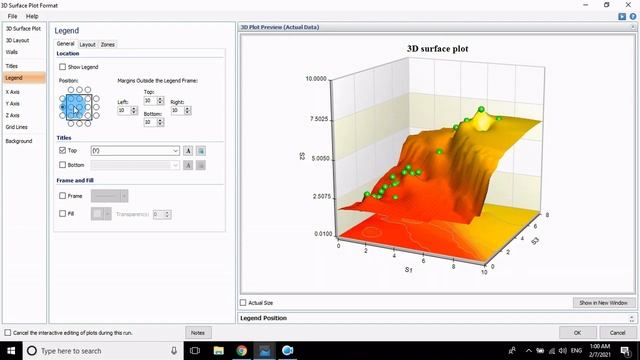Click the blue run arrow icon below window controls
Screen dimensions: 640x360
pyautogui.click(x=622, y=16)
